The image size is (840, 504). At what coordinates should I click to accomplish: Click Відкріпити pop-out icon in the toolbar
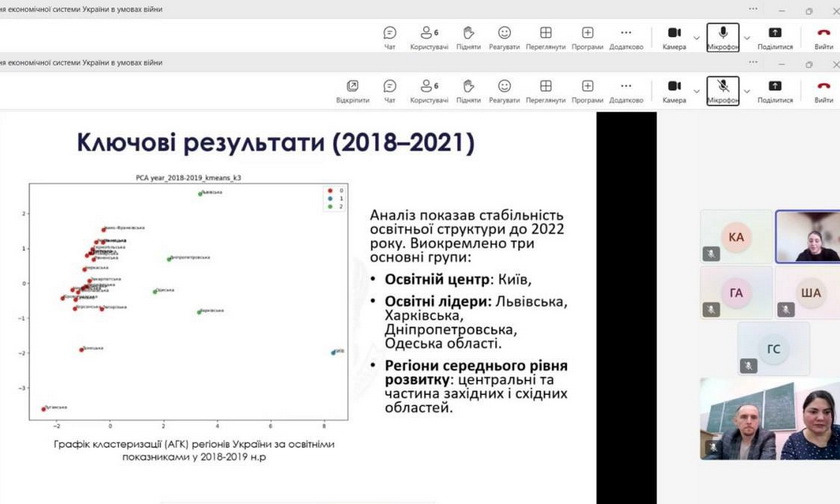point(352,88)
